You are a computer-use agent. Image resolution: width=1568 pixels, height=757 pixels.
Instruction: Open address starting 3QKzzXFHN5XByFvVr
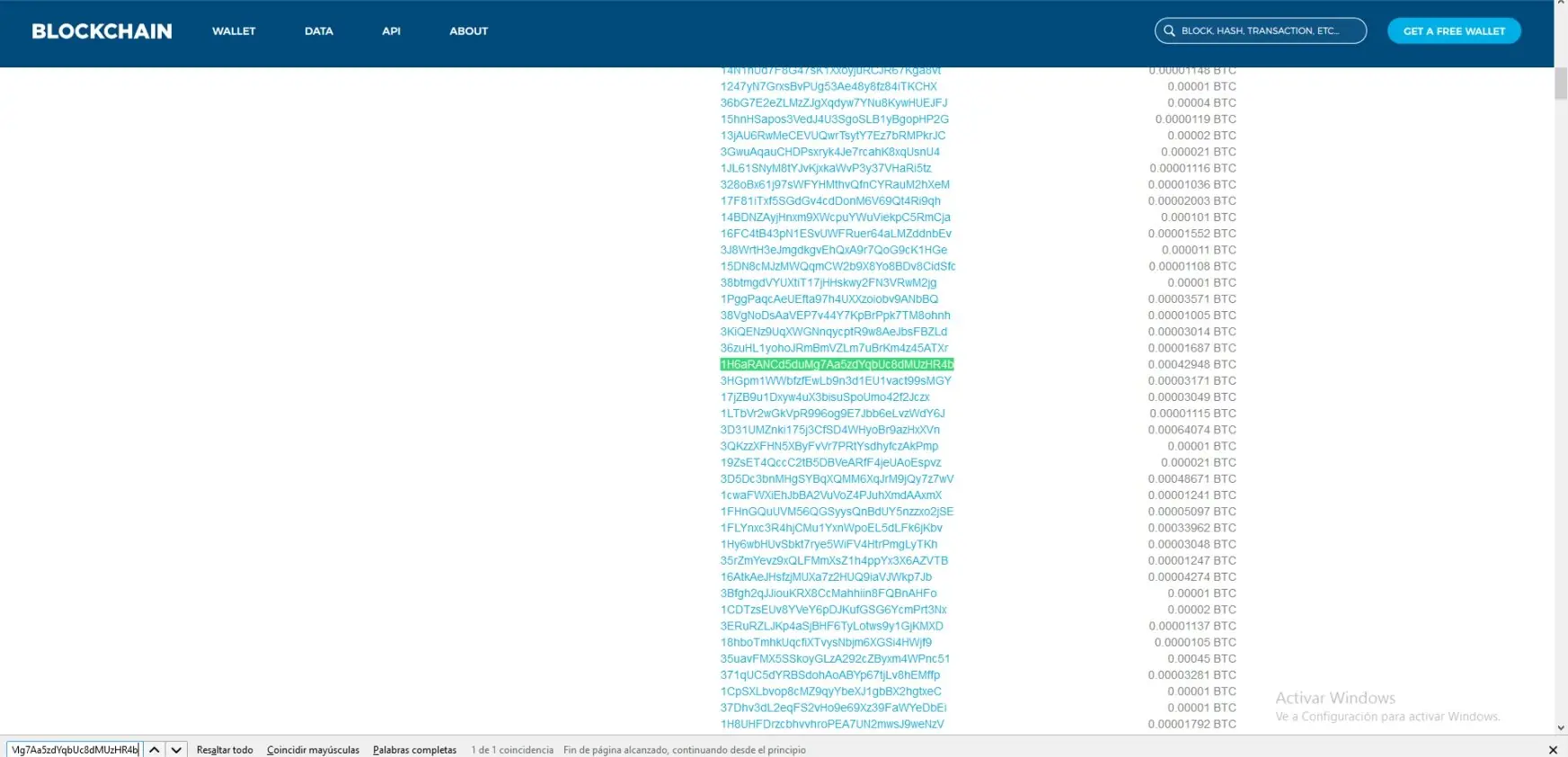pos(829,446)
